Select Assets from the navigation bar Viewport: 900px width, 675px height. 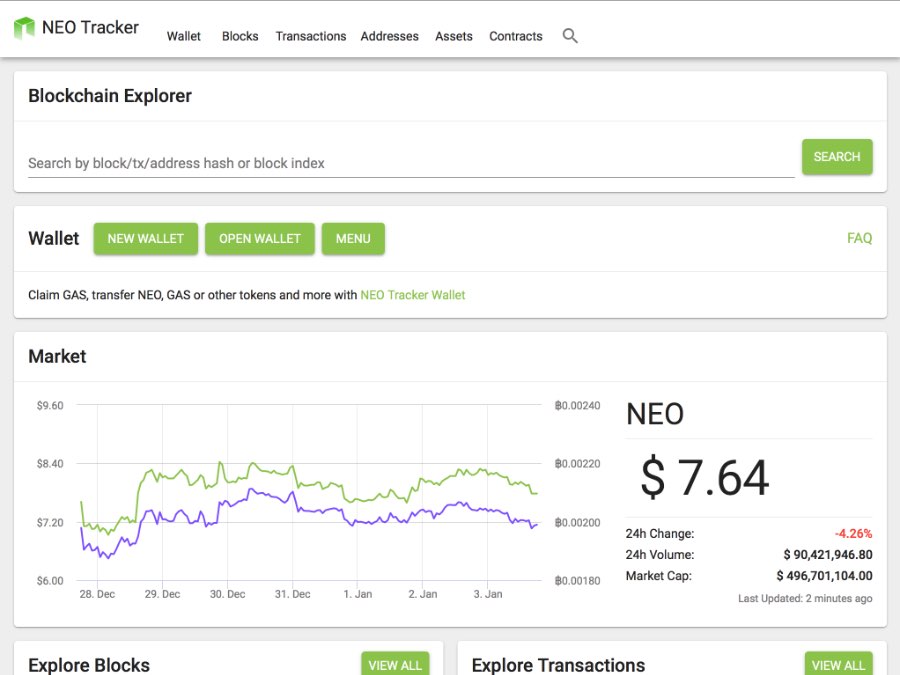coord(454,36)
